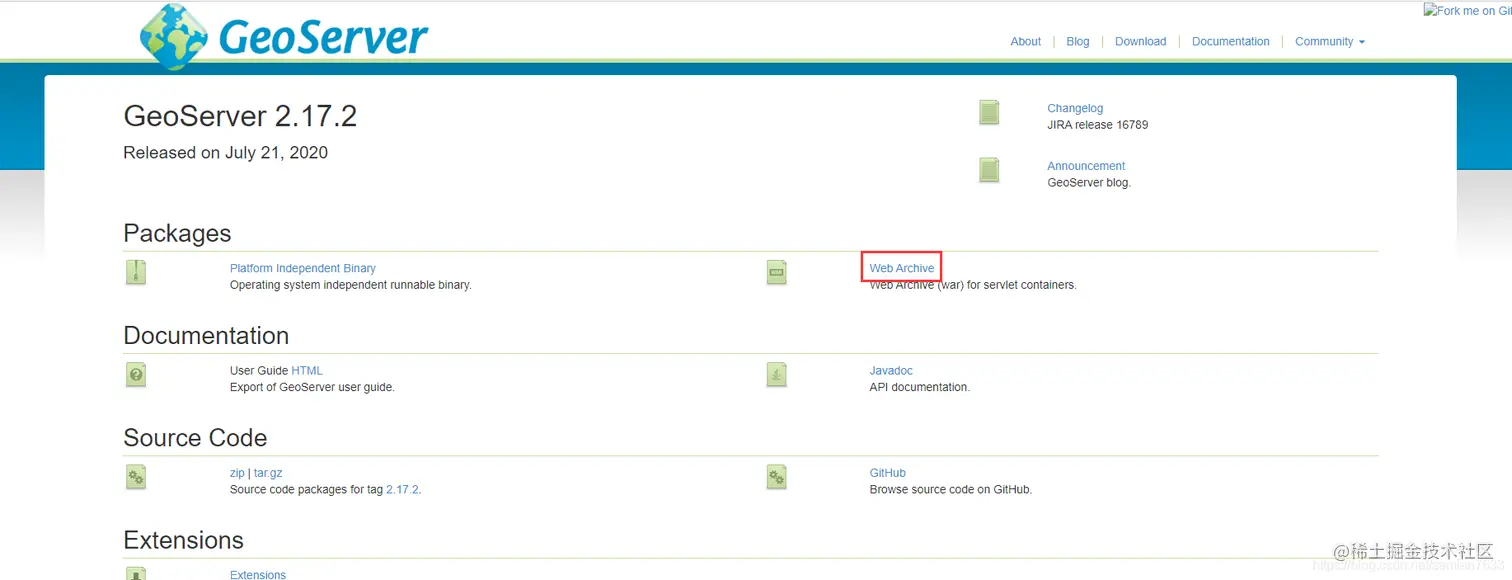Screen dimensions: 1512x580
Task: Click the Source Code section heading
Action: coord(195,438)
